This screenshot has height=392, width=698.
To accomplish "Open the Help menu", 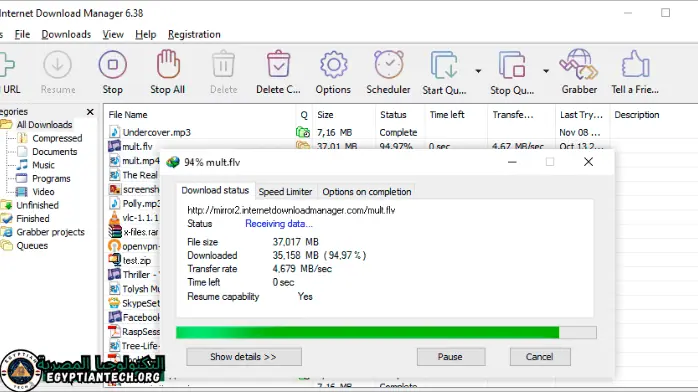I will [146, 34].
